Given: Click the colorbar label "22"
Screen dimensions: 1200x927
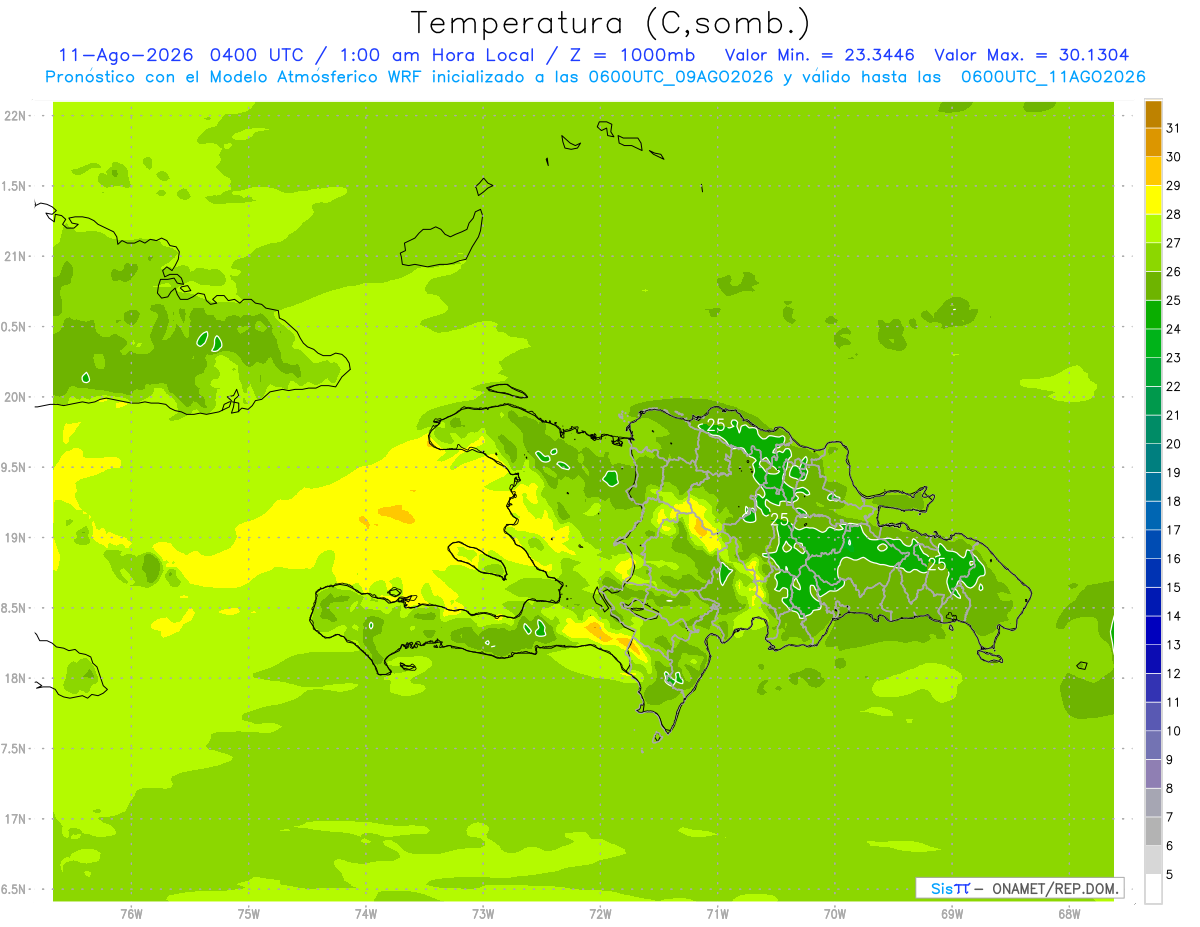Looking at the screenshot, I should pyautogui.click(x=1173, y=386).
